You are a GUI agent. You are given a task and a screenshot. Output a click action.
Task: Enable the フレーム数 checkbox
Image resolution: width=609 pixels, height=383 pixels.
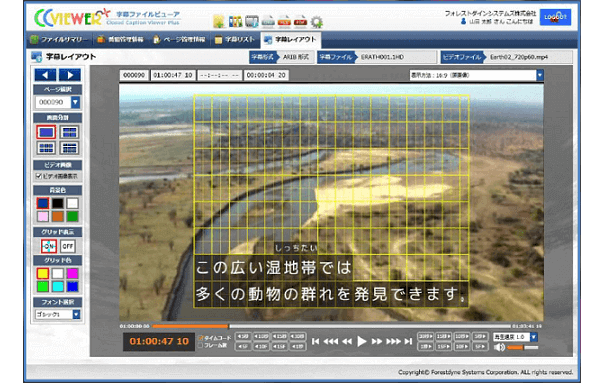click(x=201, y=345)
